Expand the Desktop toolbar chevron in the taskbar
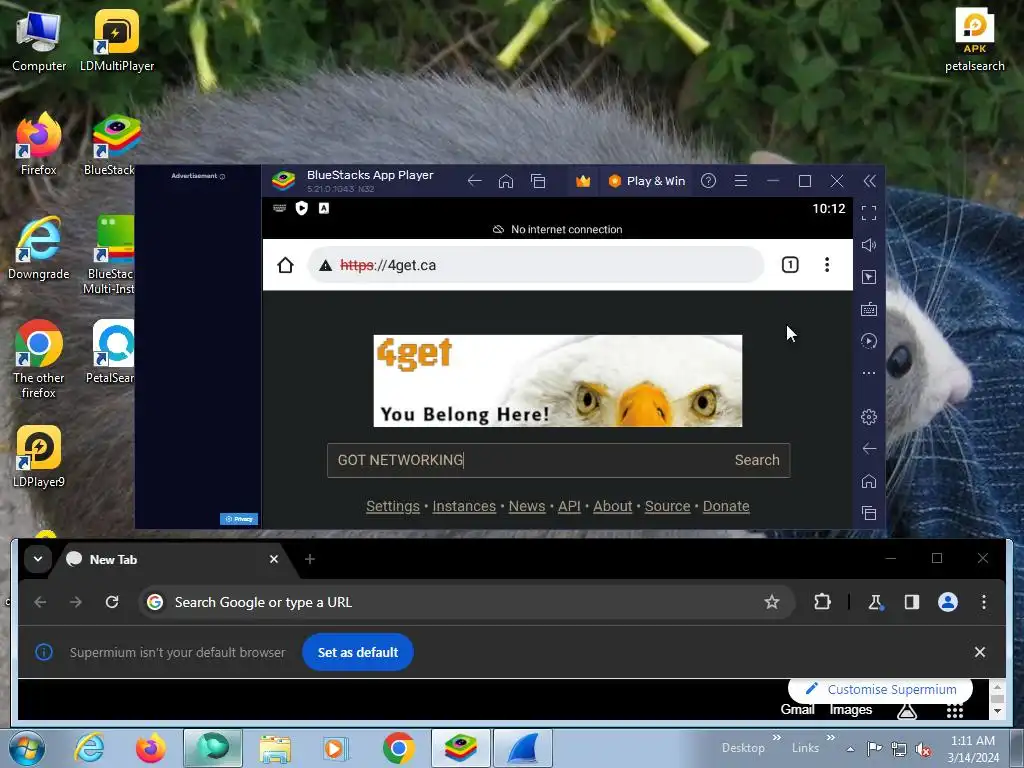Image resolution: width=1024 pixels, height=768 pixels. (x=776, y=738)
